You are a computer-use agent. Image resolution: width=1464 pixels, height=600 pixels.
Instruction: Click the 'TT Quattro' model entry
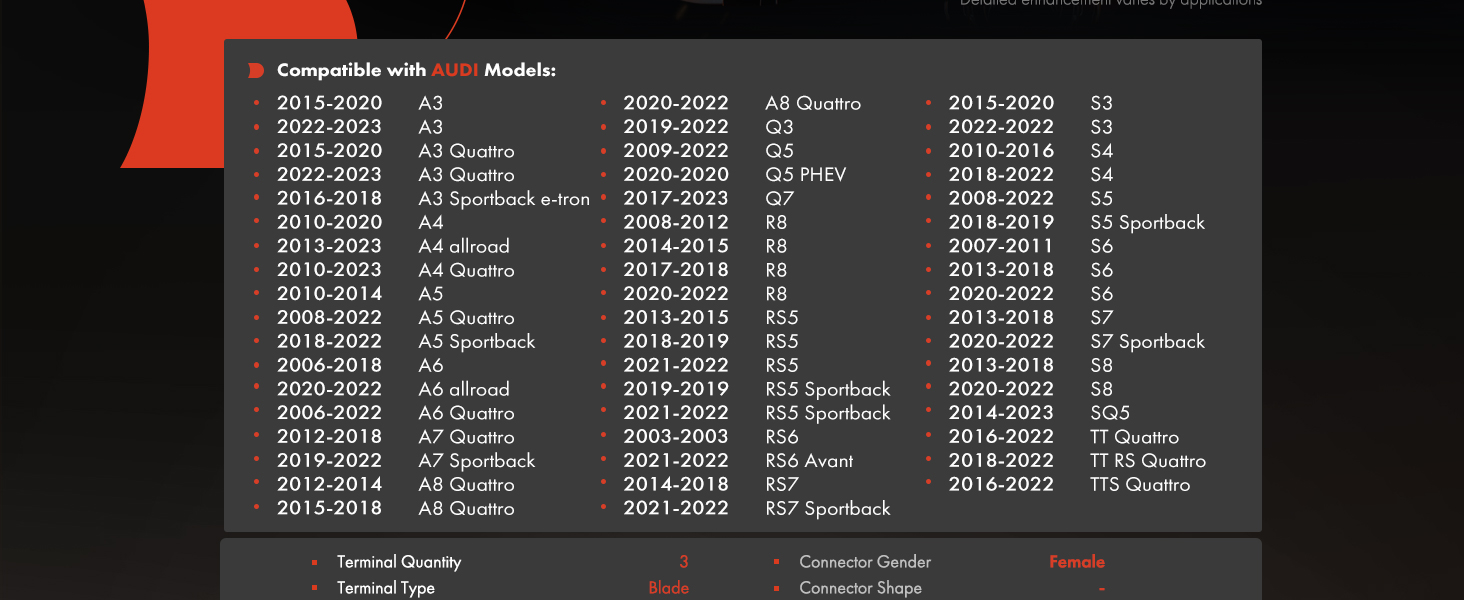coord(1135,437)
